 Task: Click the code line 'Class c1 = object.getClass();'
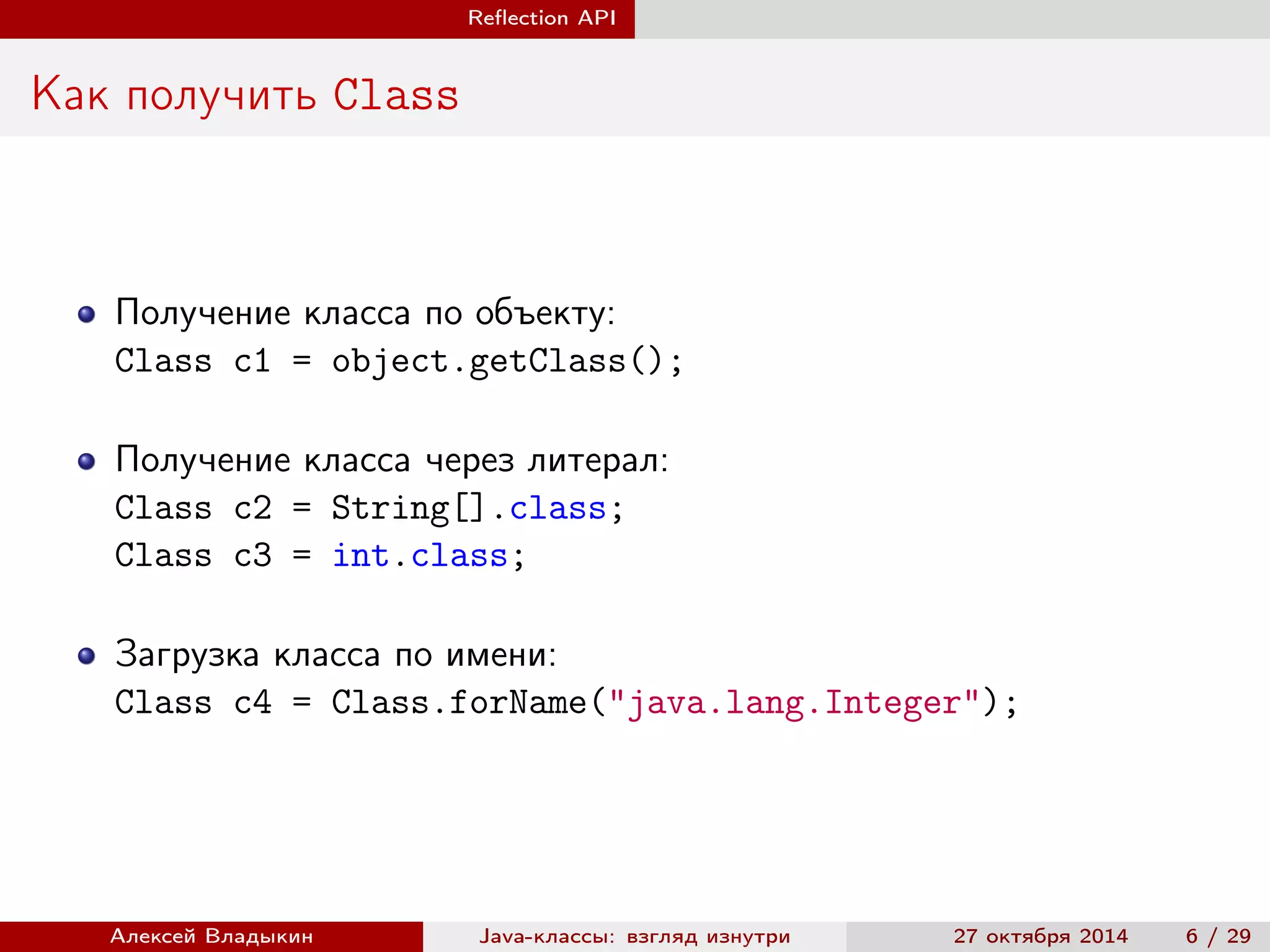click(399, 361)
